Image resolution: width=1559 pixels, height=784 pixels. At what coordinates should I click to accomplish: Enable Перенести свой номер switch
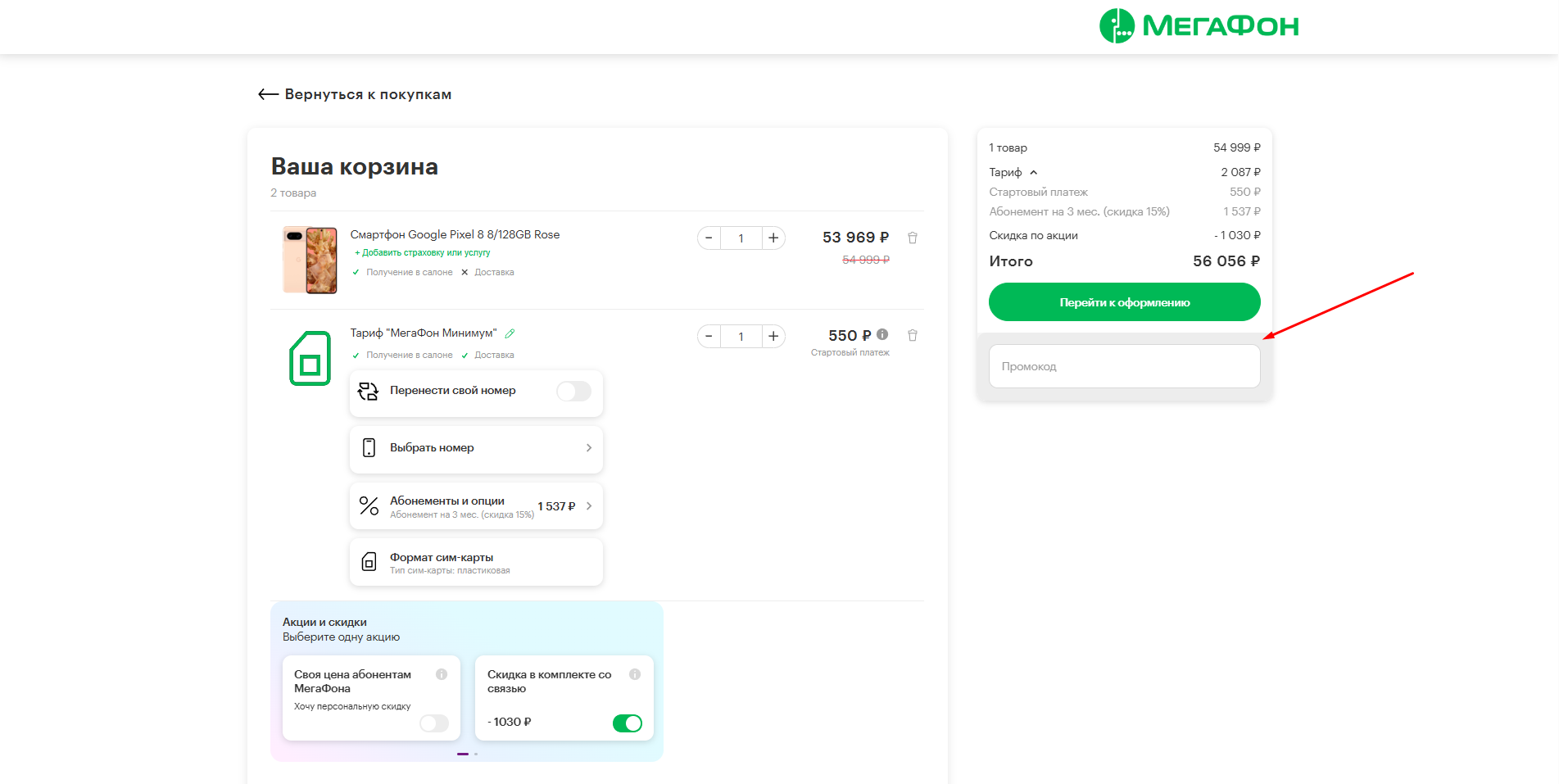[573, 392]
